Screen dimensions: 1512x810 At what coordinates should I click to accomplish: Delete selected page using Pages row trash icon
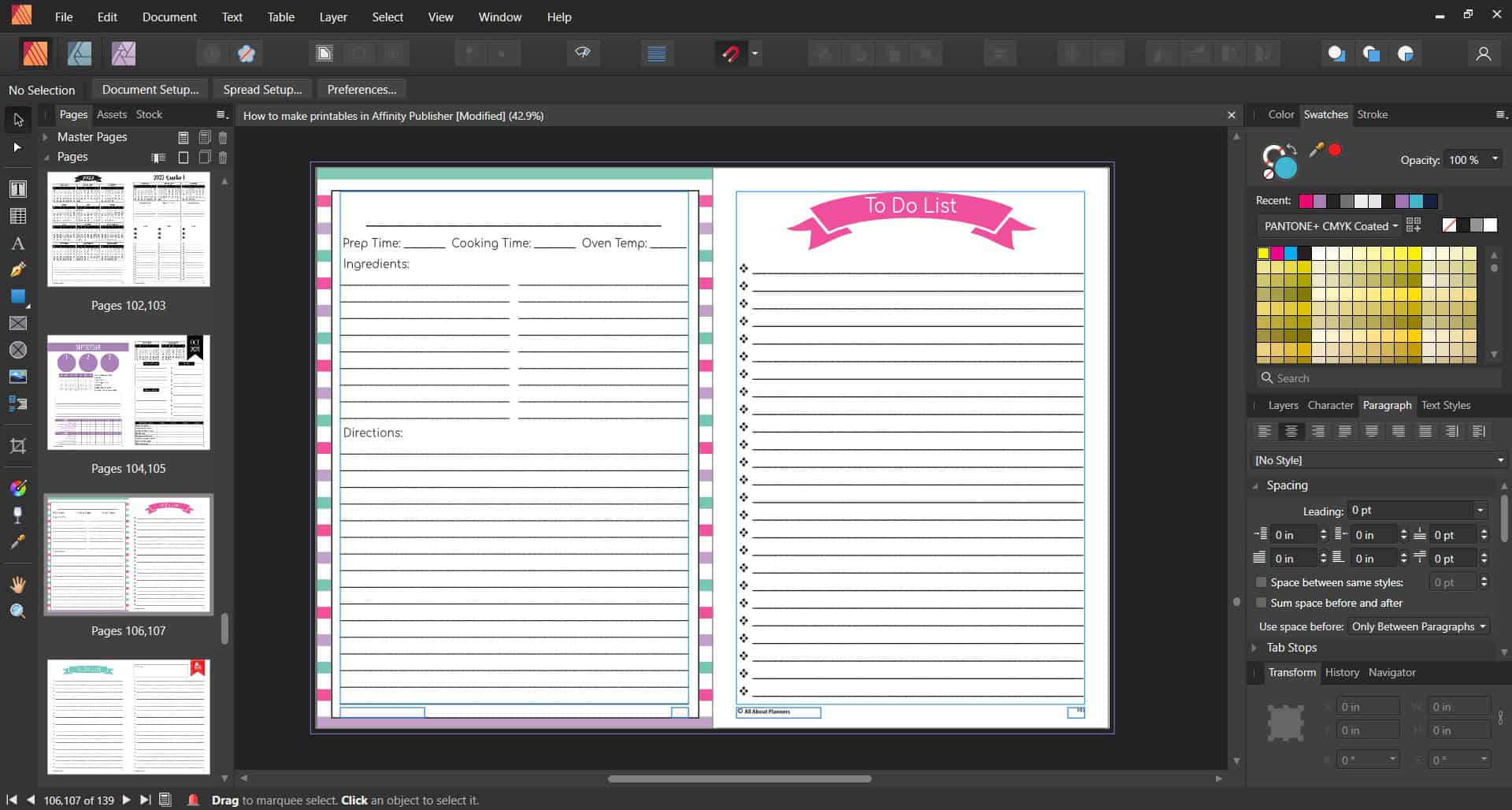tap(223, 158)
